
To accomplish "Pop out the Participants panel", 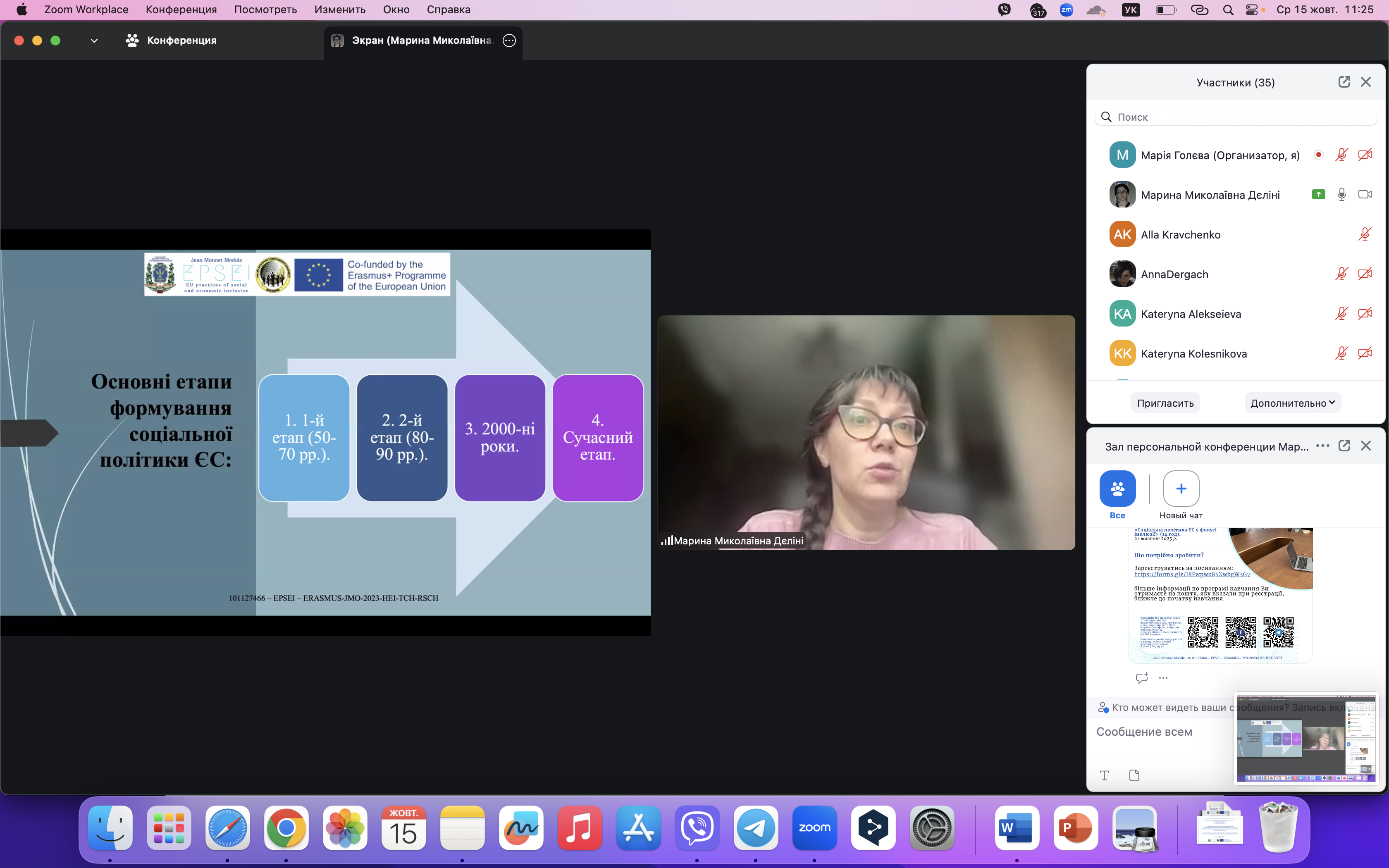I will coord(1344,82).
